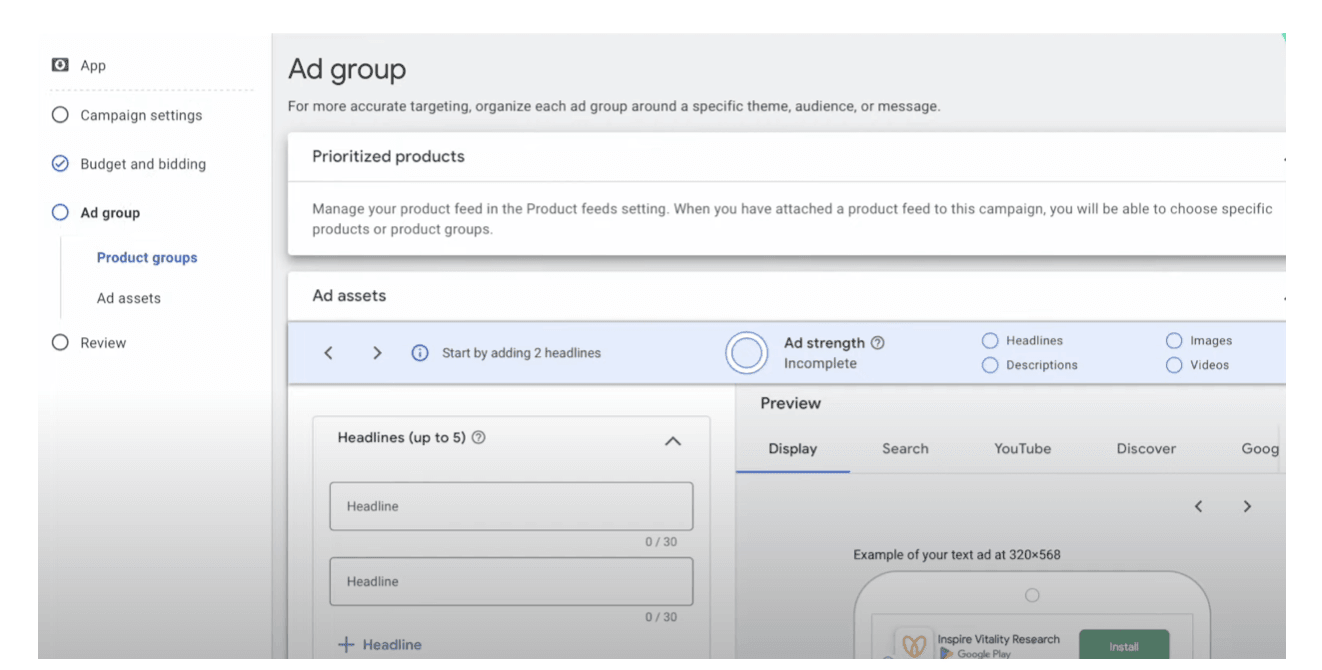Open Ad strength help question icon
Viewport: 1322px width, 670px height.
(877, 343)
